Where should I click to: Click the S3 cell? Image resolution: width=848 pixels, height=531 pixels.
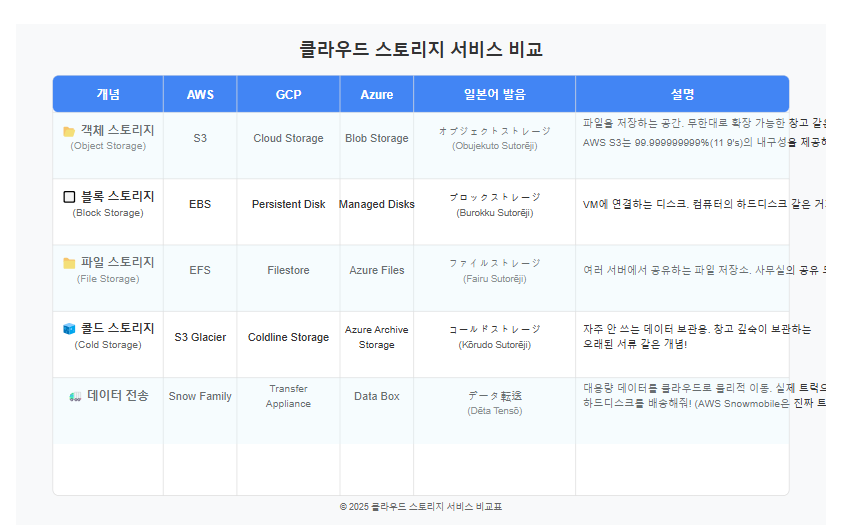(200, 138)
